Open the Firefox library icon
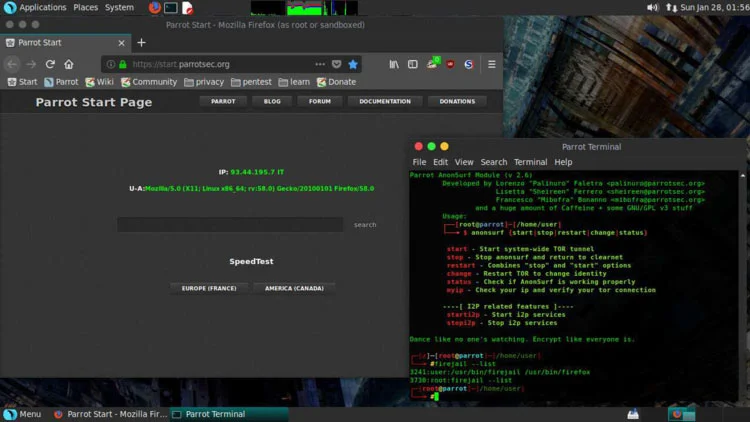This screenshot has height=422, width=750. (395, 64)
